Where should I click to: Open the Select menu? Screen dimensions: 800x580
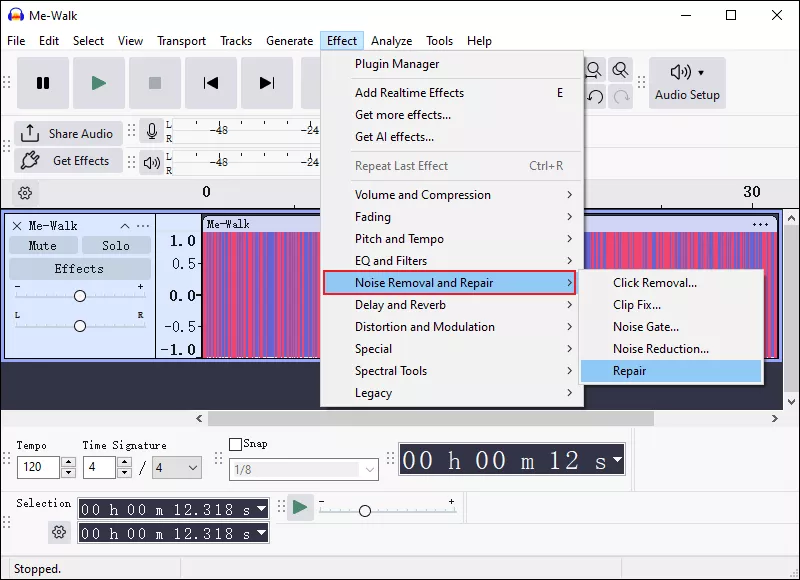tap(88, 41)
